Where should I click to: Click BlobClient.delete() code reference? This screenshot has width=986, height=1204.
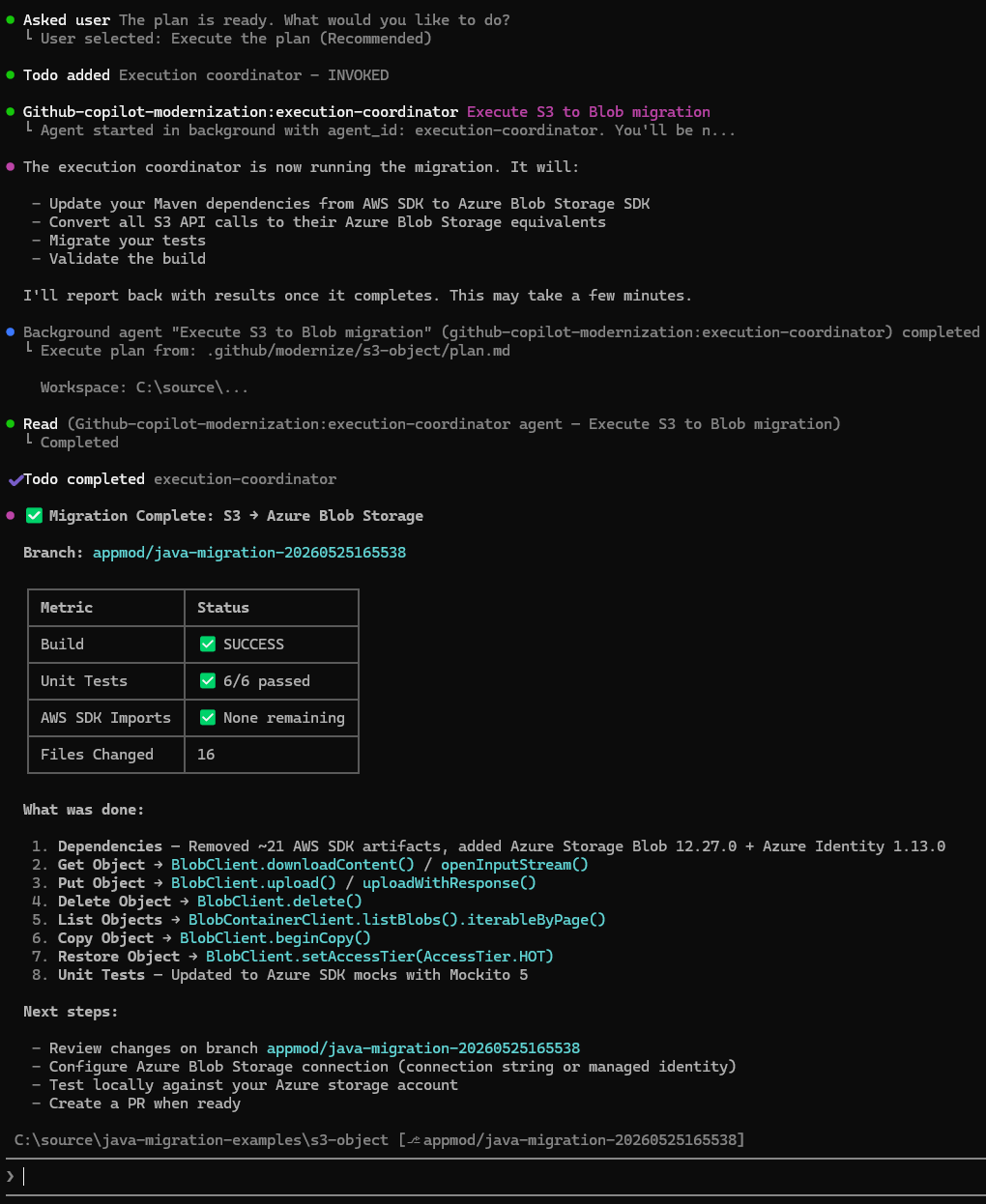279,902
